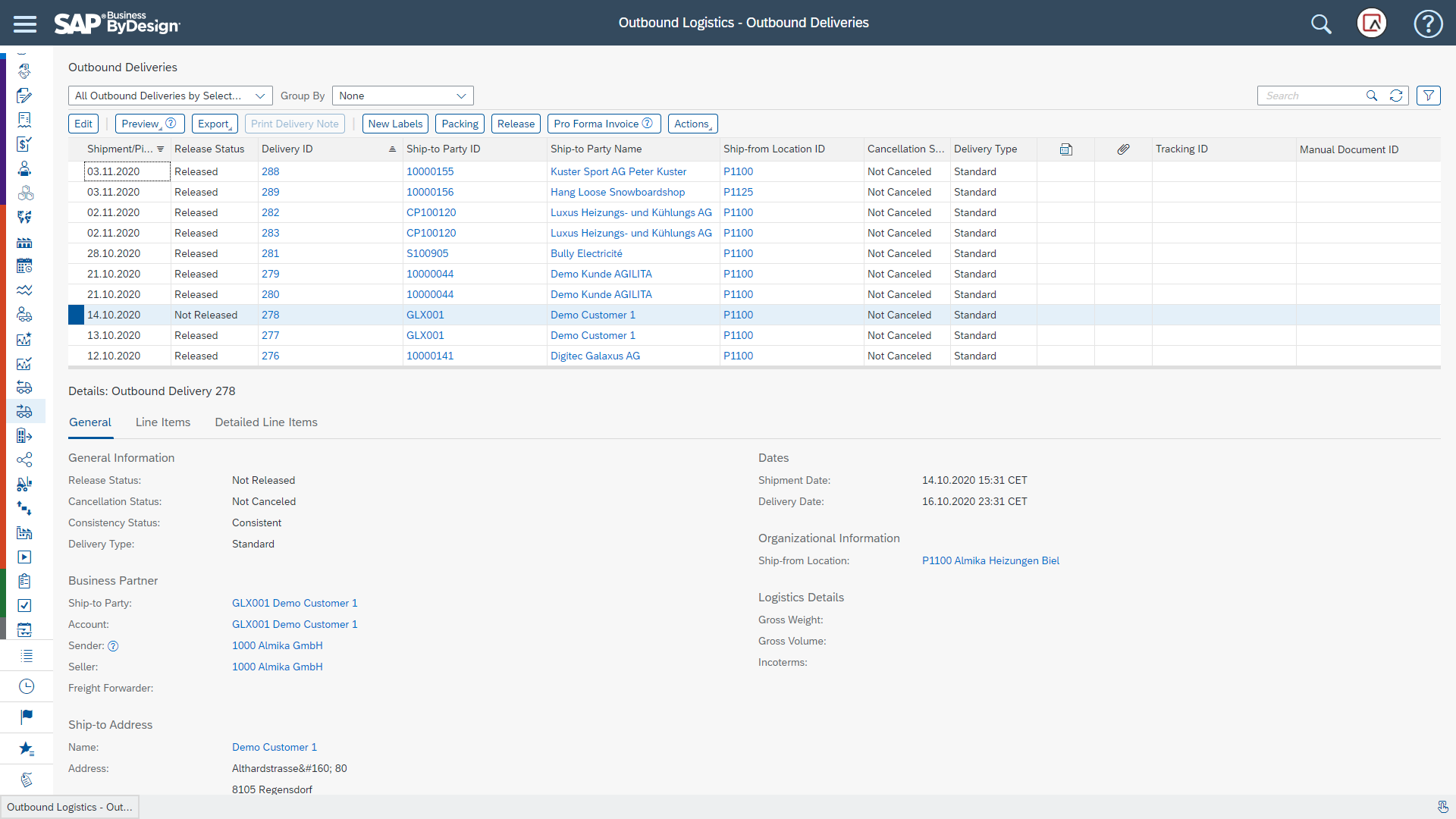1456x819 pixels.
Task: Open delivery ID 288 link
Action: [270, 172]
